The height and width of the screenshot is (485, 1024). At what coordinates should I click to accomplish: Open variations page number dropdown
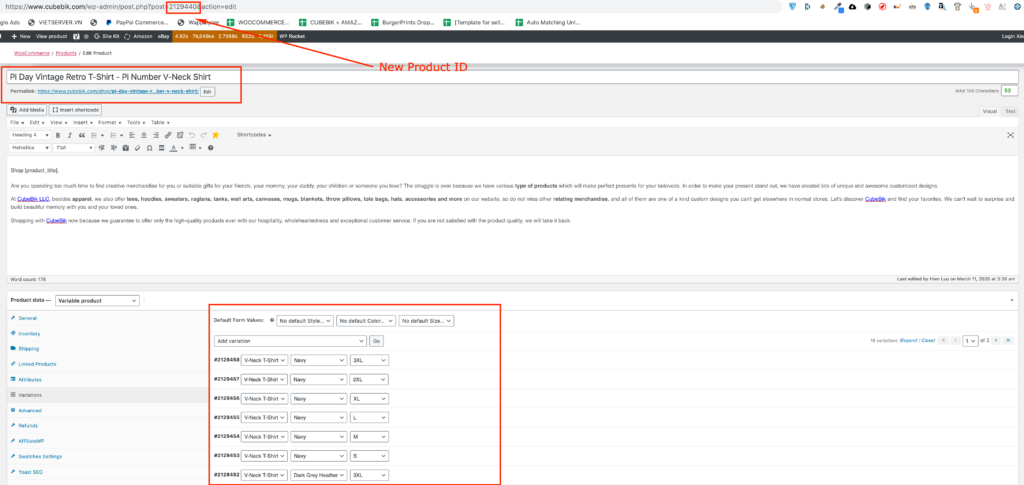tap(970, 341)
